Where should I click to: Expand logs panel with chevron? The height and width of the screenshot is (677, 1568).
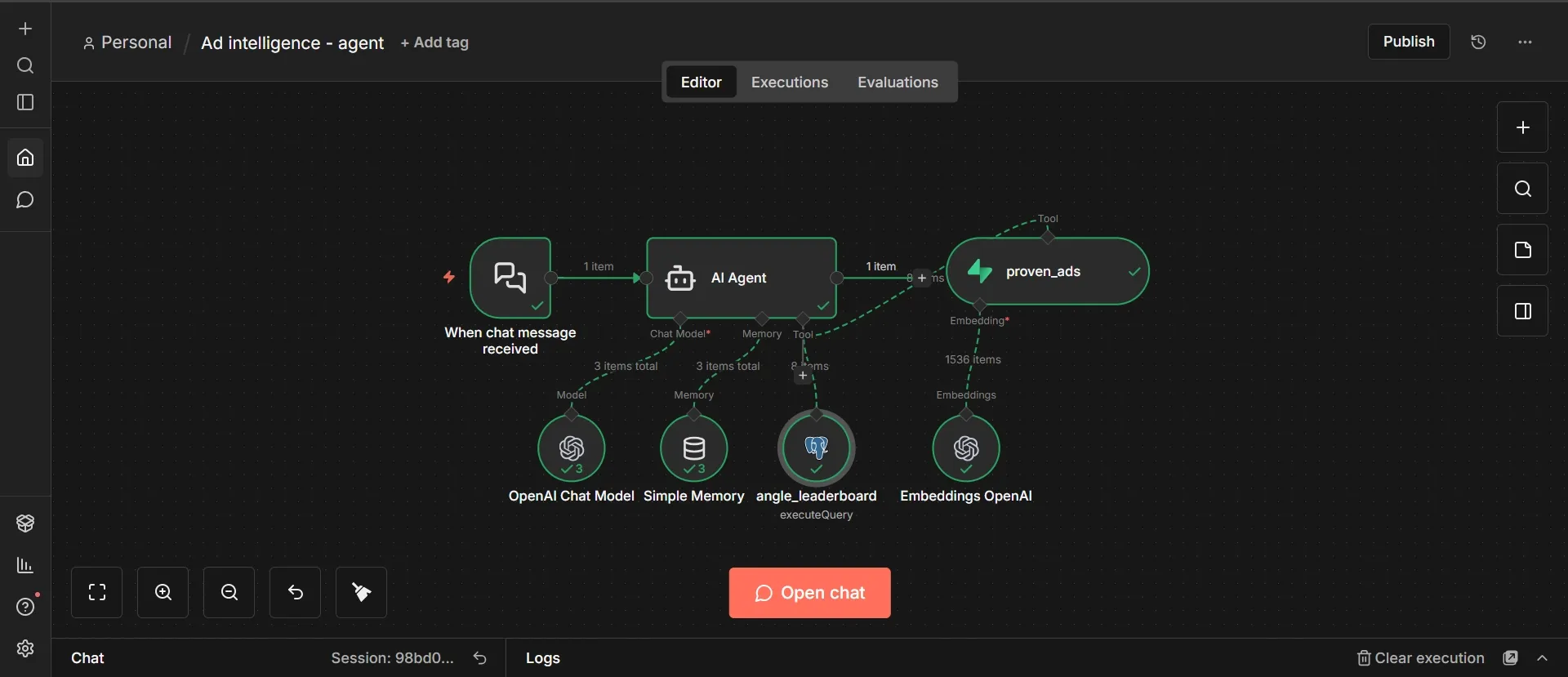tap(1543, 658)
